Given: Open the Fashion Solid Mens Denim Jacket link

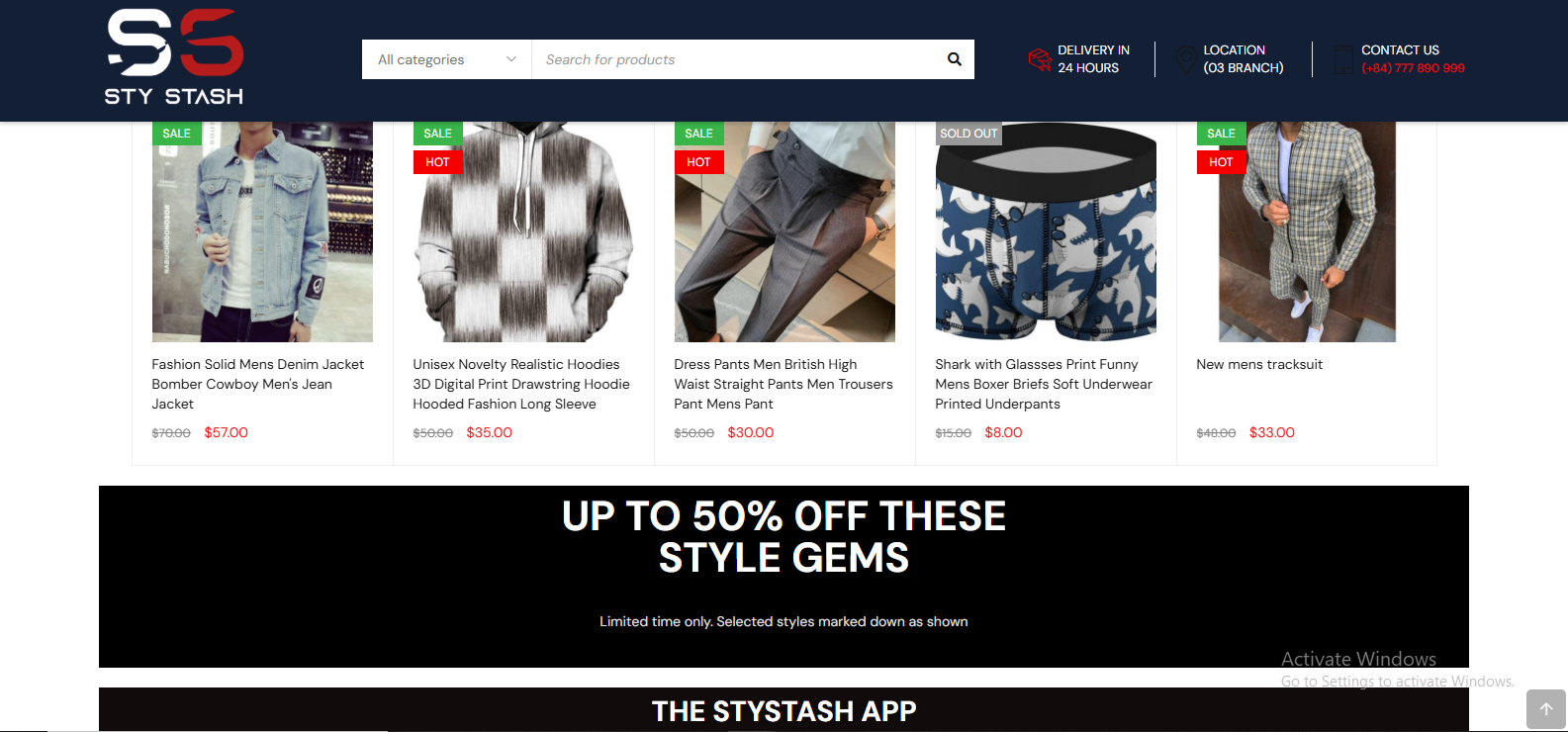Looking at the screenshot, I should tap(258, 384).
